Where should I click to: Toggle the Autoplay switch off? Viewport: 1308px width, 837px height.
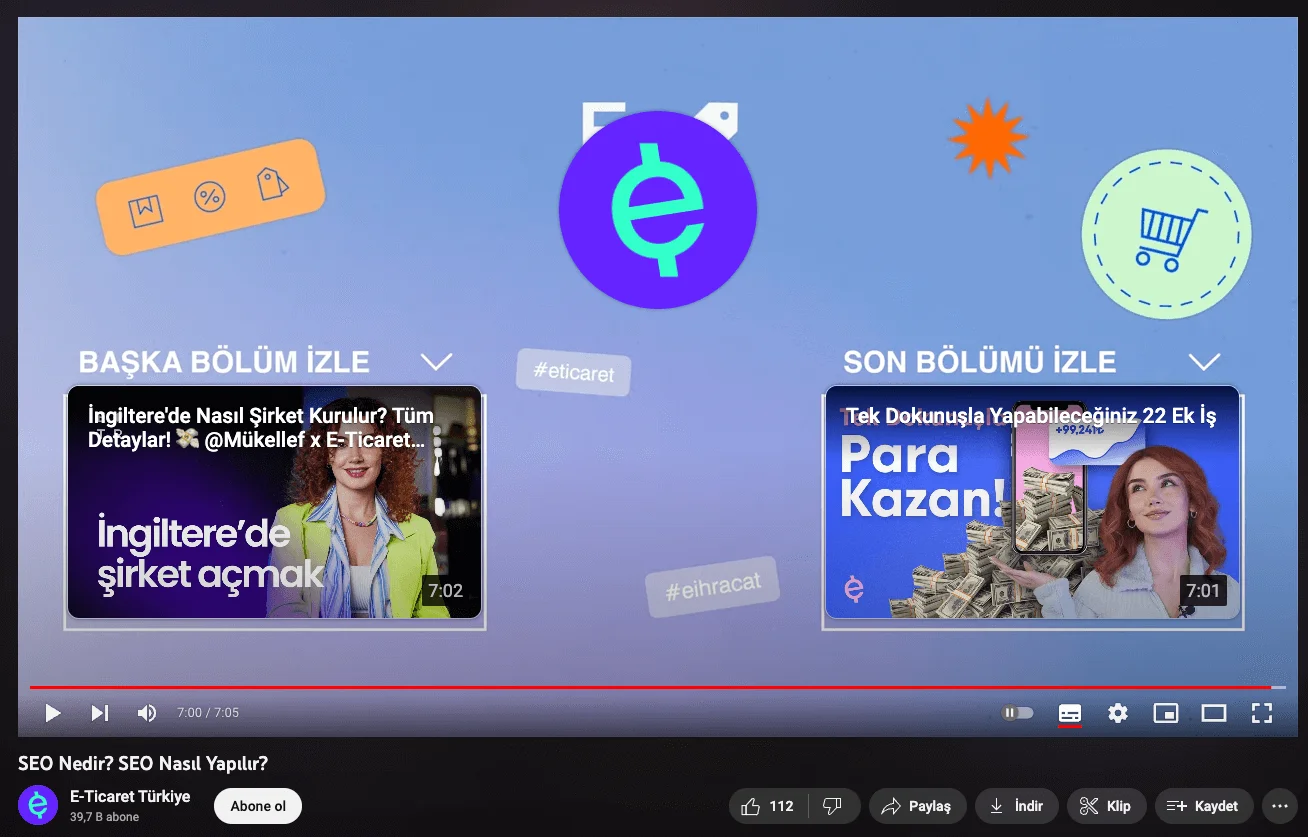coord(1018,713)
